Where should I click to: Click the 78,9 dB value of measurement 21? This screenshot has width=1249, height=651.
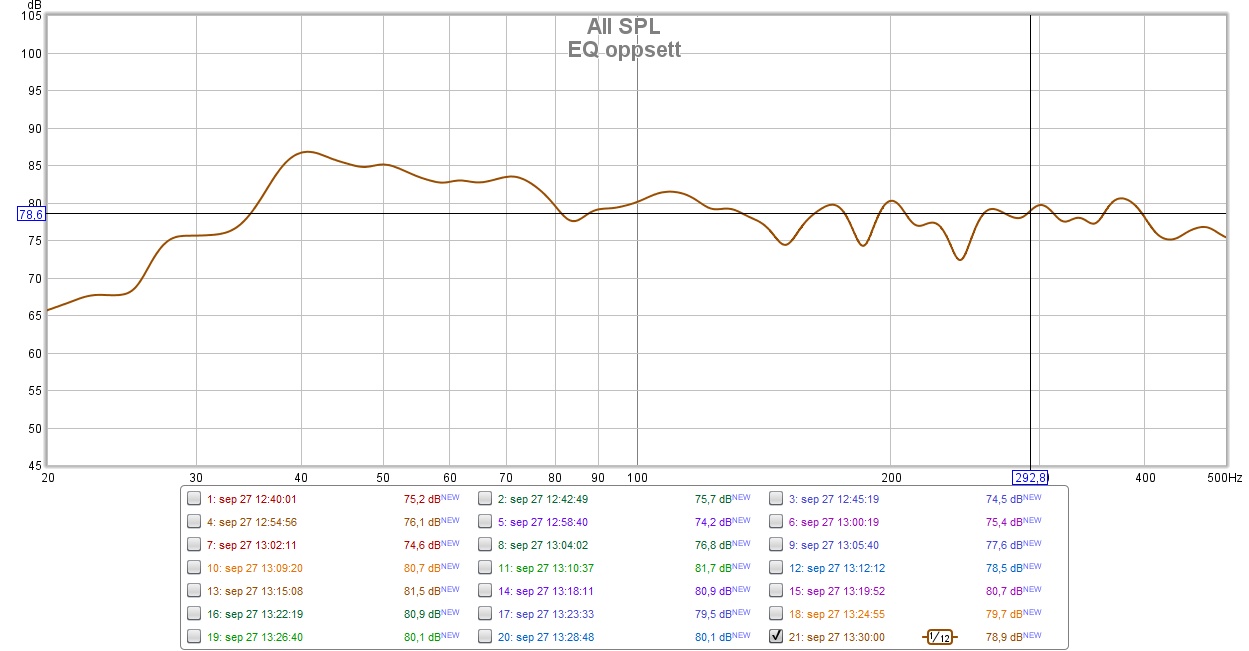click(1004, 637)
